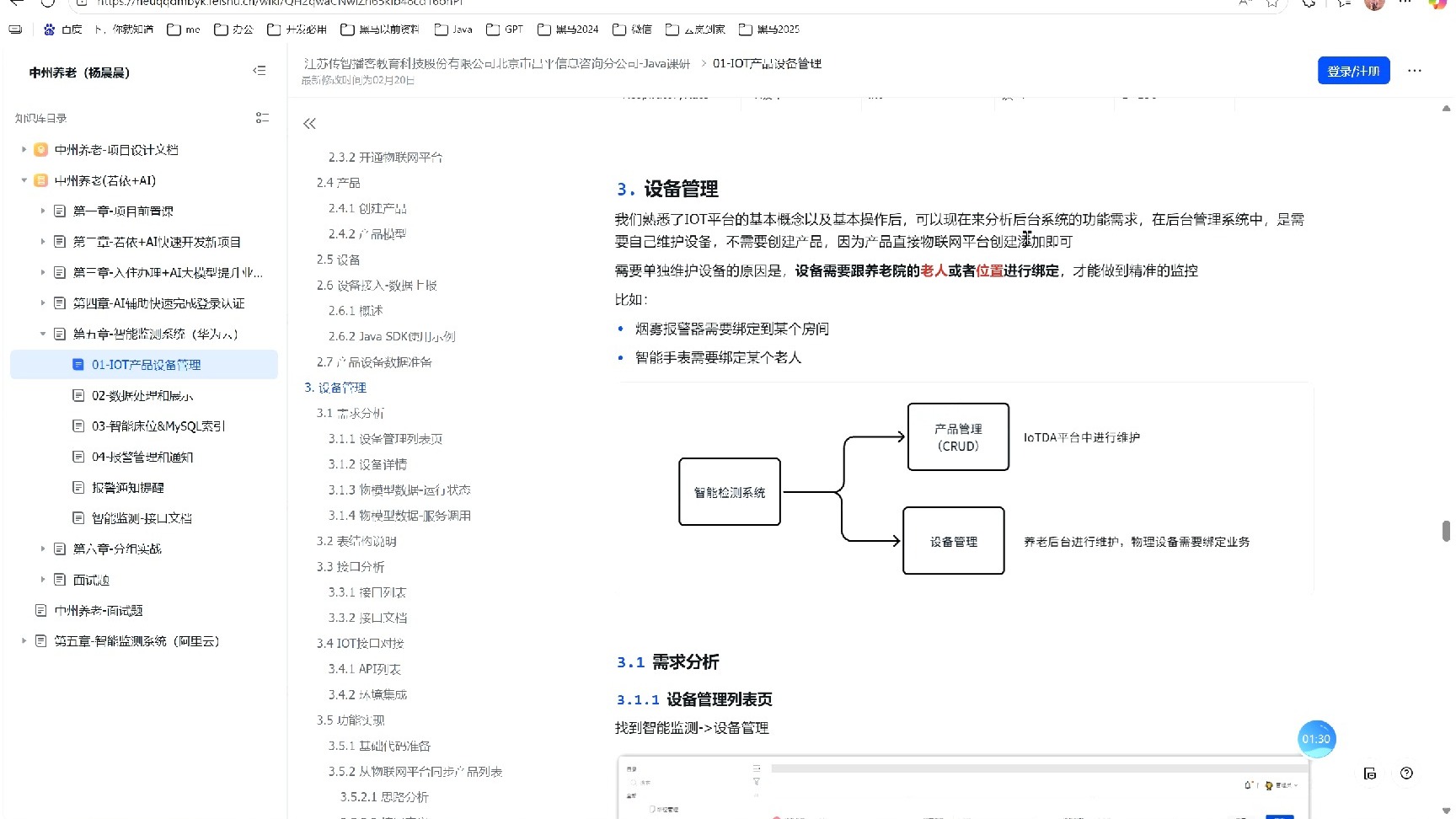
Task: Click the tab actions icon left of bookmarks
Action: (15, 29)
